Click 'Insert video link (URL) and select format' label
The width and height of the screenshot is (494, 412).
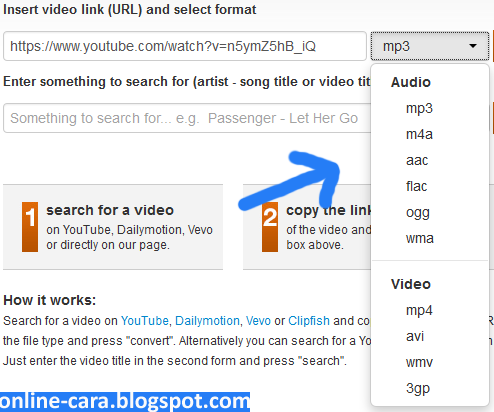pos(130,9)
